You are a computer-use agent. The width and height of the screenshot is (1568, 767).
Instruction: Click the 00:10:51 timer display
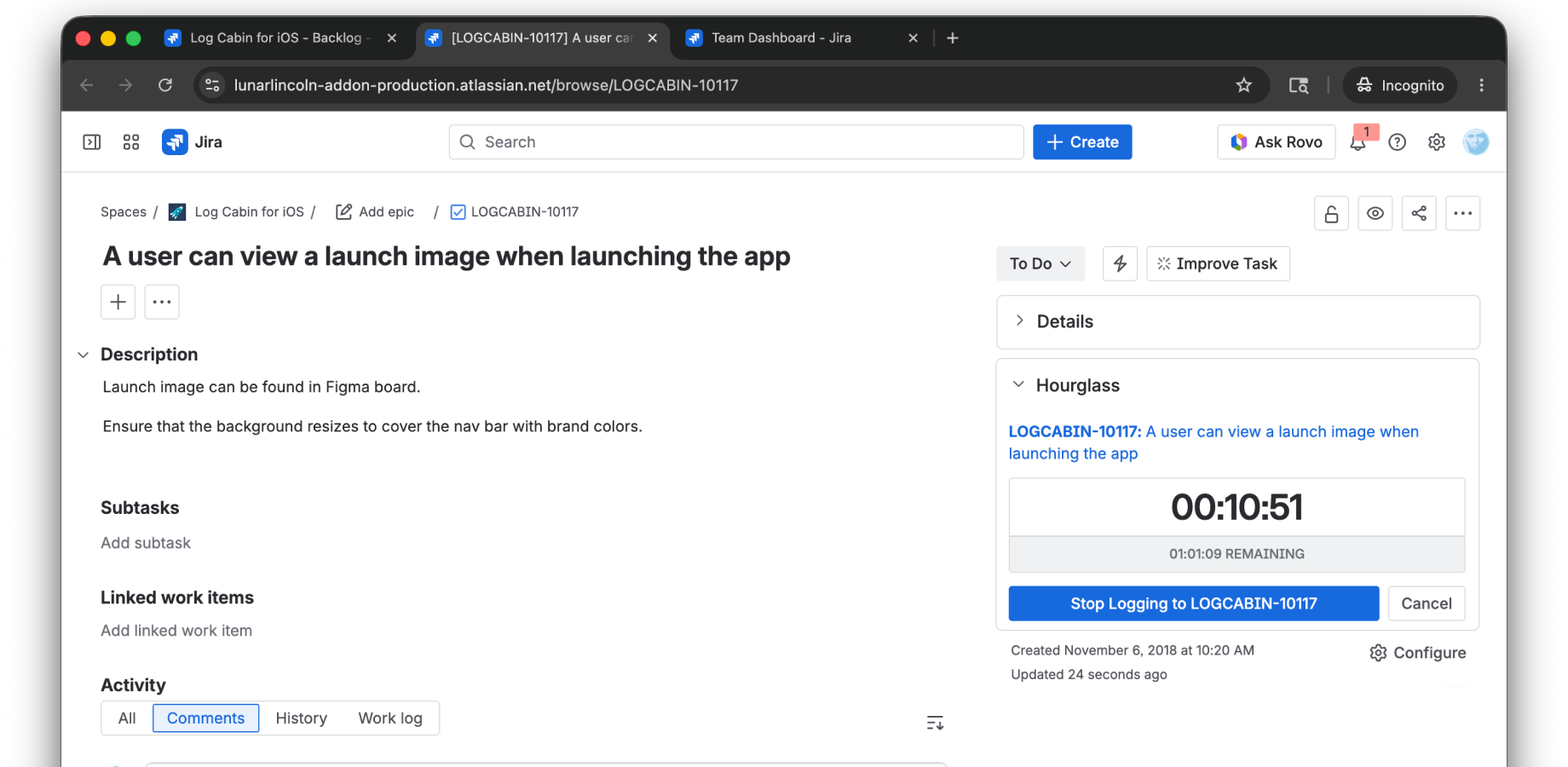pos(1237,507)
